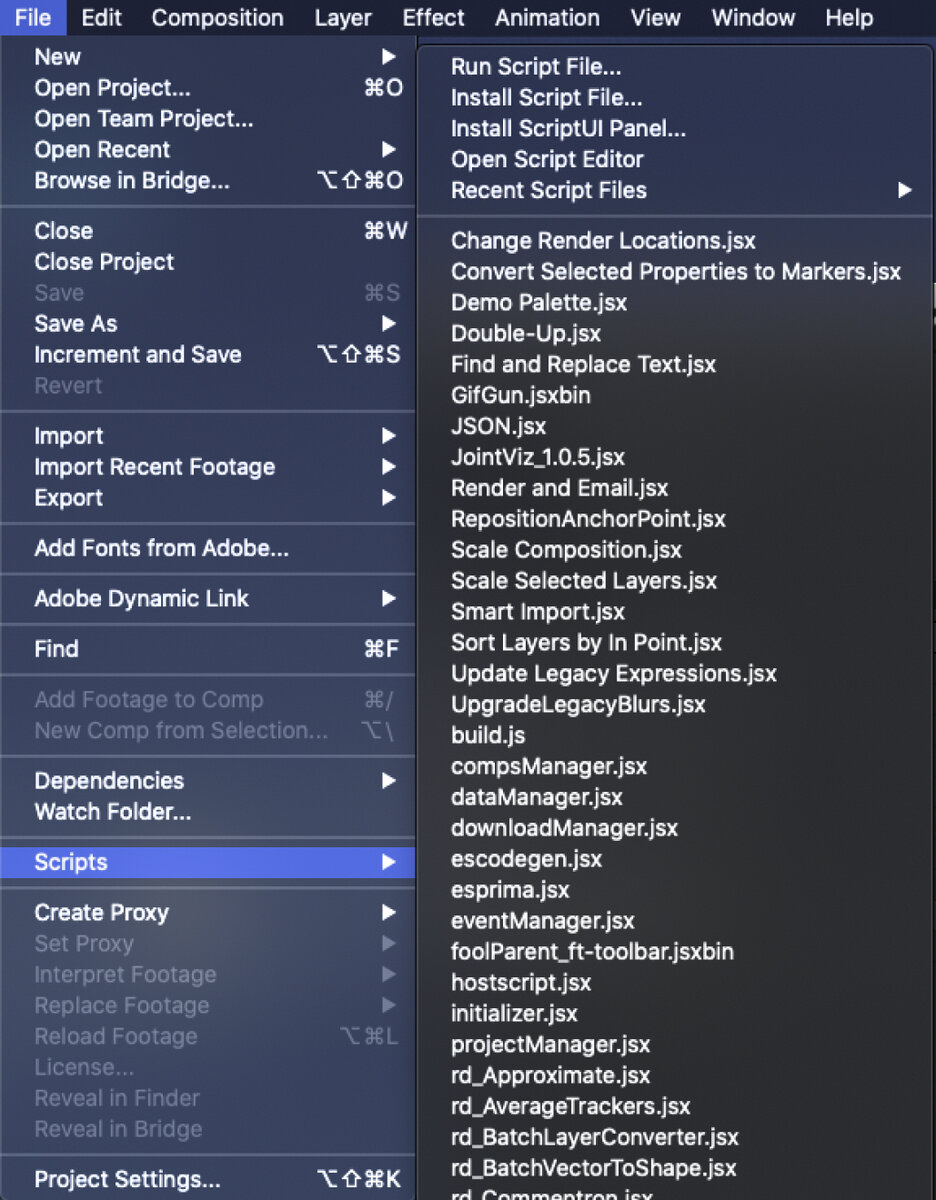The width and height of the screenshot is (936, 1200).
Task: Run rd_BatchLayerConverter.jsx script
Action: pos(595,1137)
